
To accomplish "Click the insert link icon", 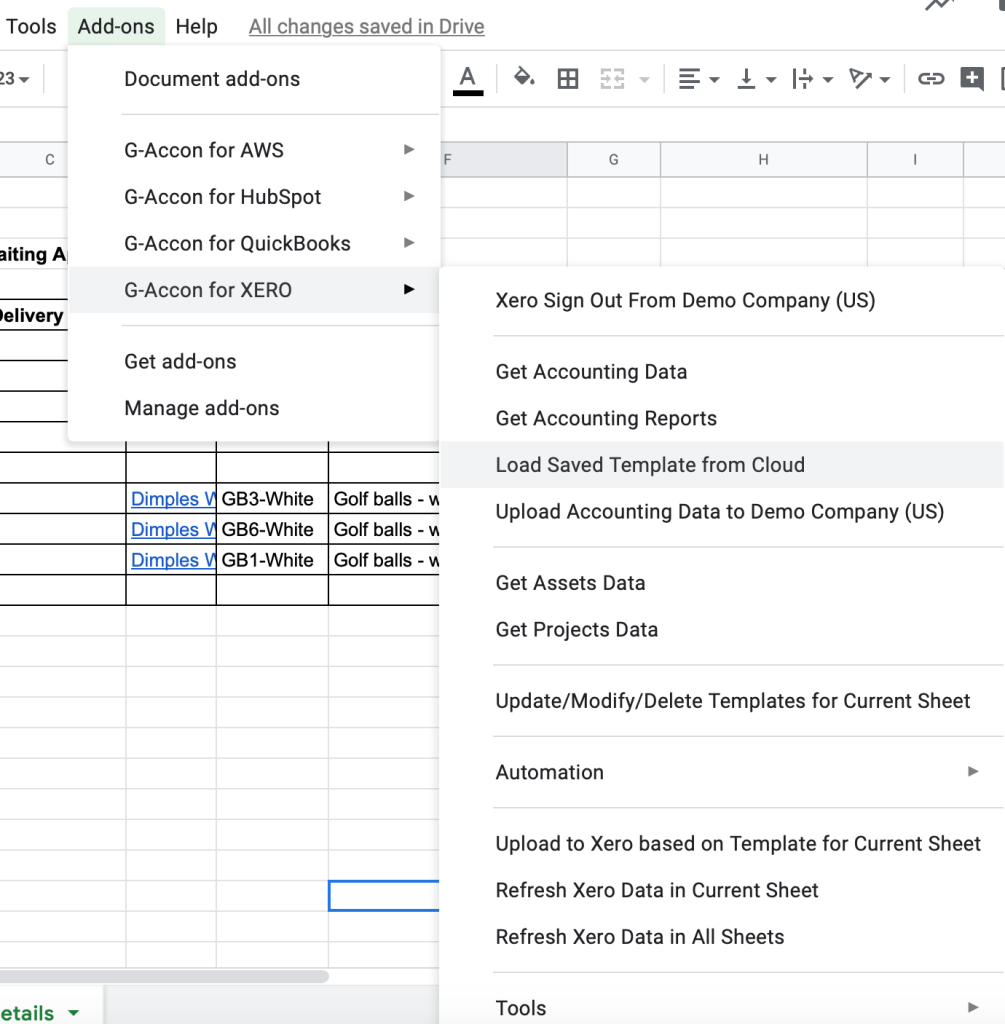I will pos(931,79).
